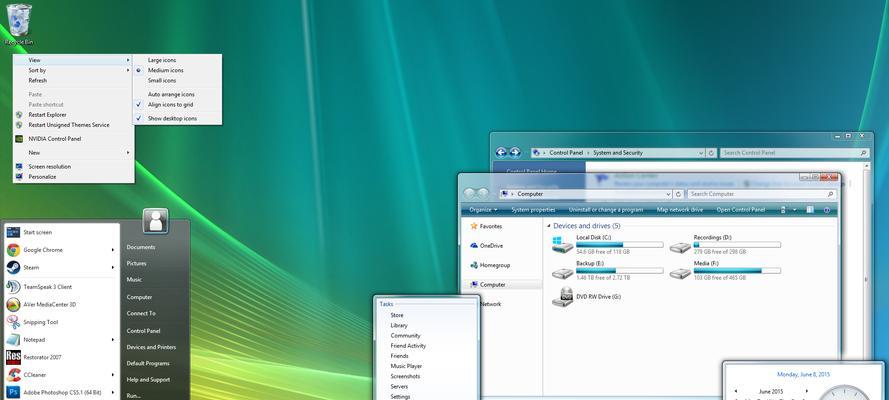Click search magnifier in Search Computer box

[x=831, y=194]
